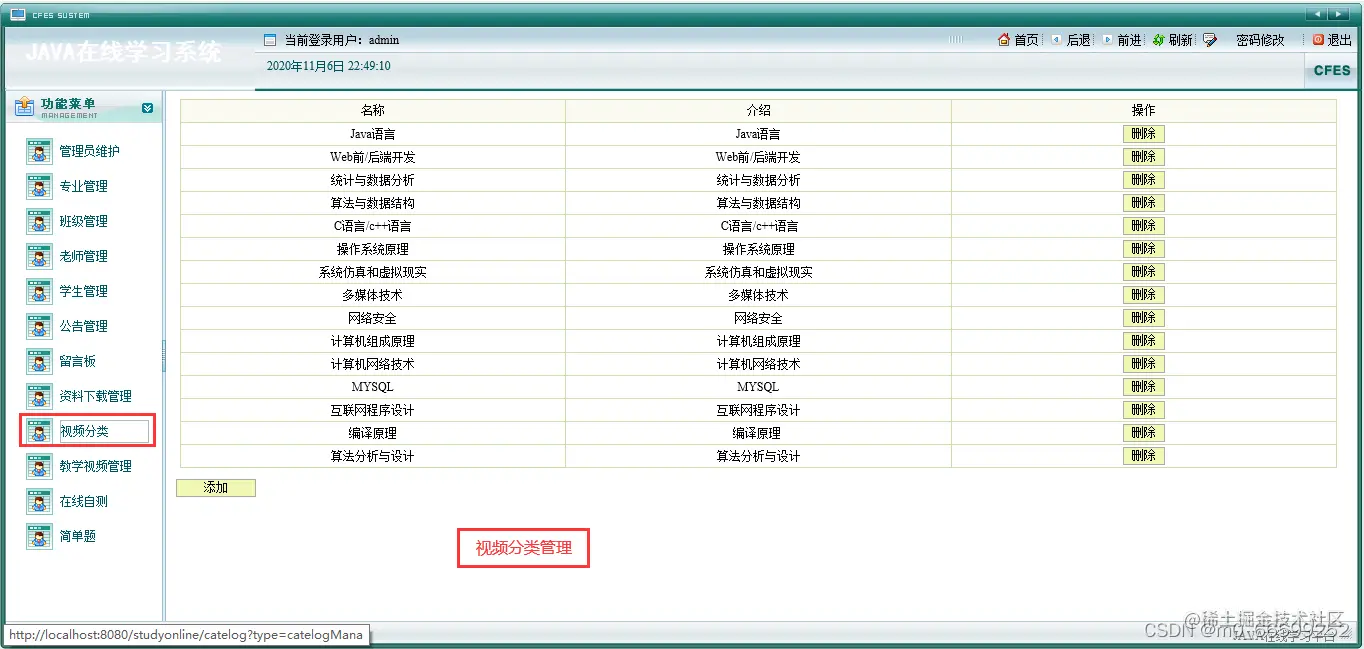This screenshot has height=649, width=1364.
Task: Click the sidebar splitter collapse handle
Action: [x=163, y=355]
